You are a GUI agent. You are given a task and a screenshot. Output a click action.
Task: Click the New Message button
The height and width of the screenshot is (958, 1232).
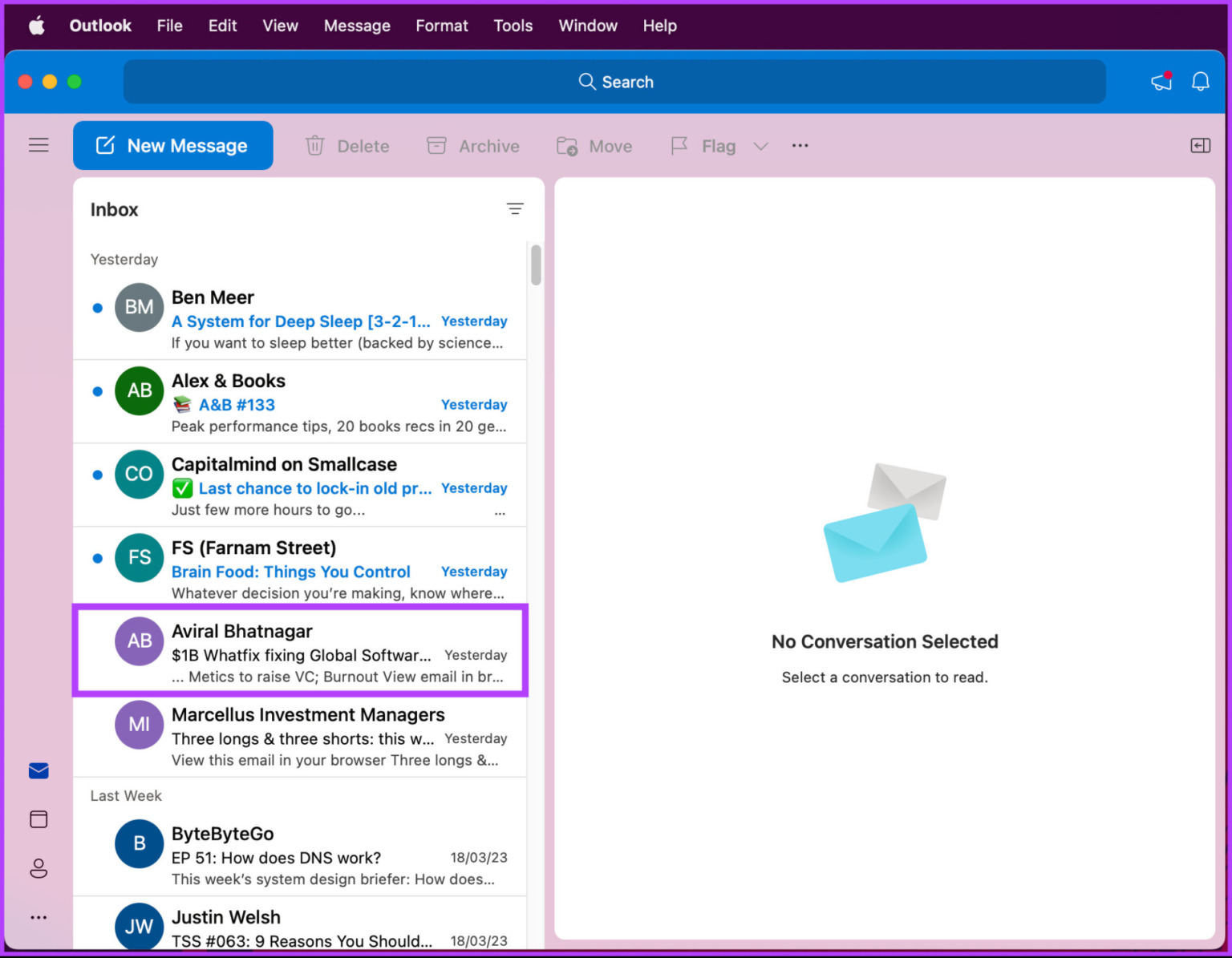pos(172,145)
